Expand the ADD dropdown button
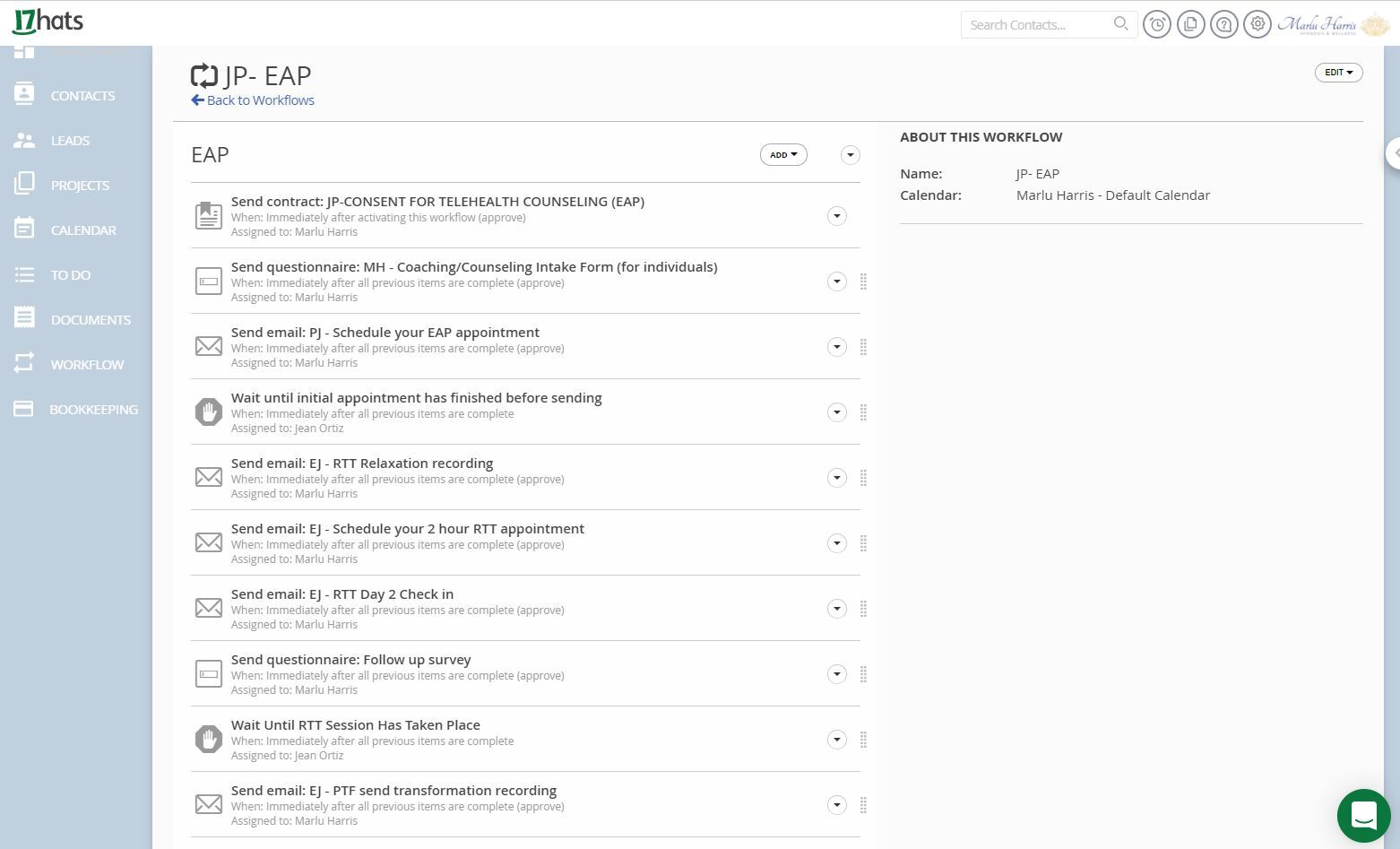Screen dimensions: 1400x849 pyautogui.click(x=783, y=155)
